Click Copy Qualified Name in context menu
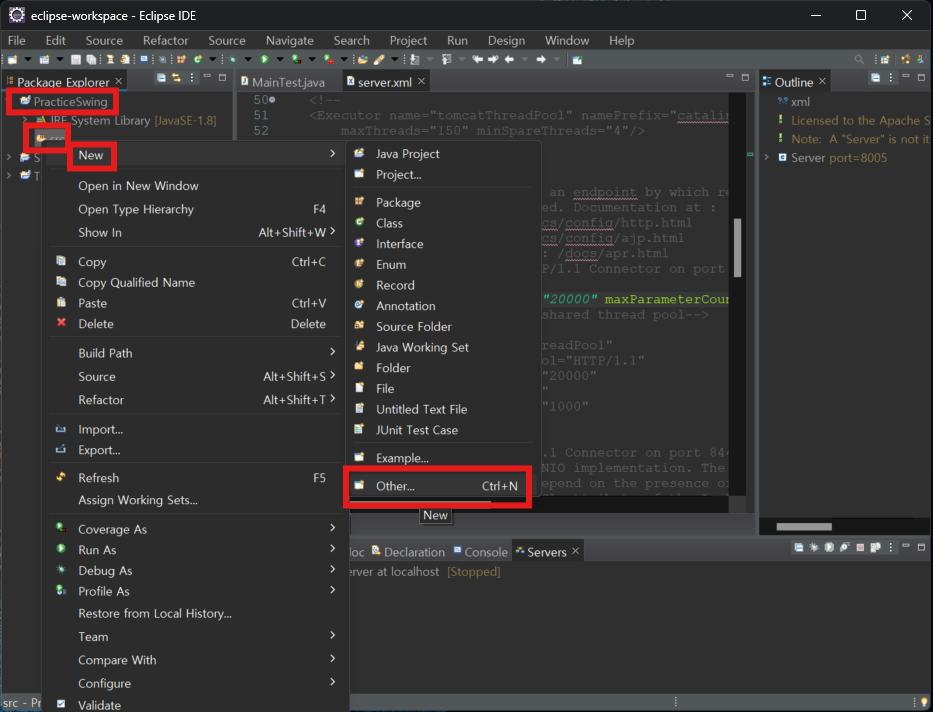 (195, 283)
